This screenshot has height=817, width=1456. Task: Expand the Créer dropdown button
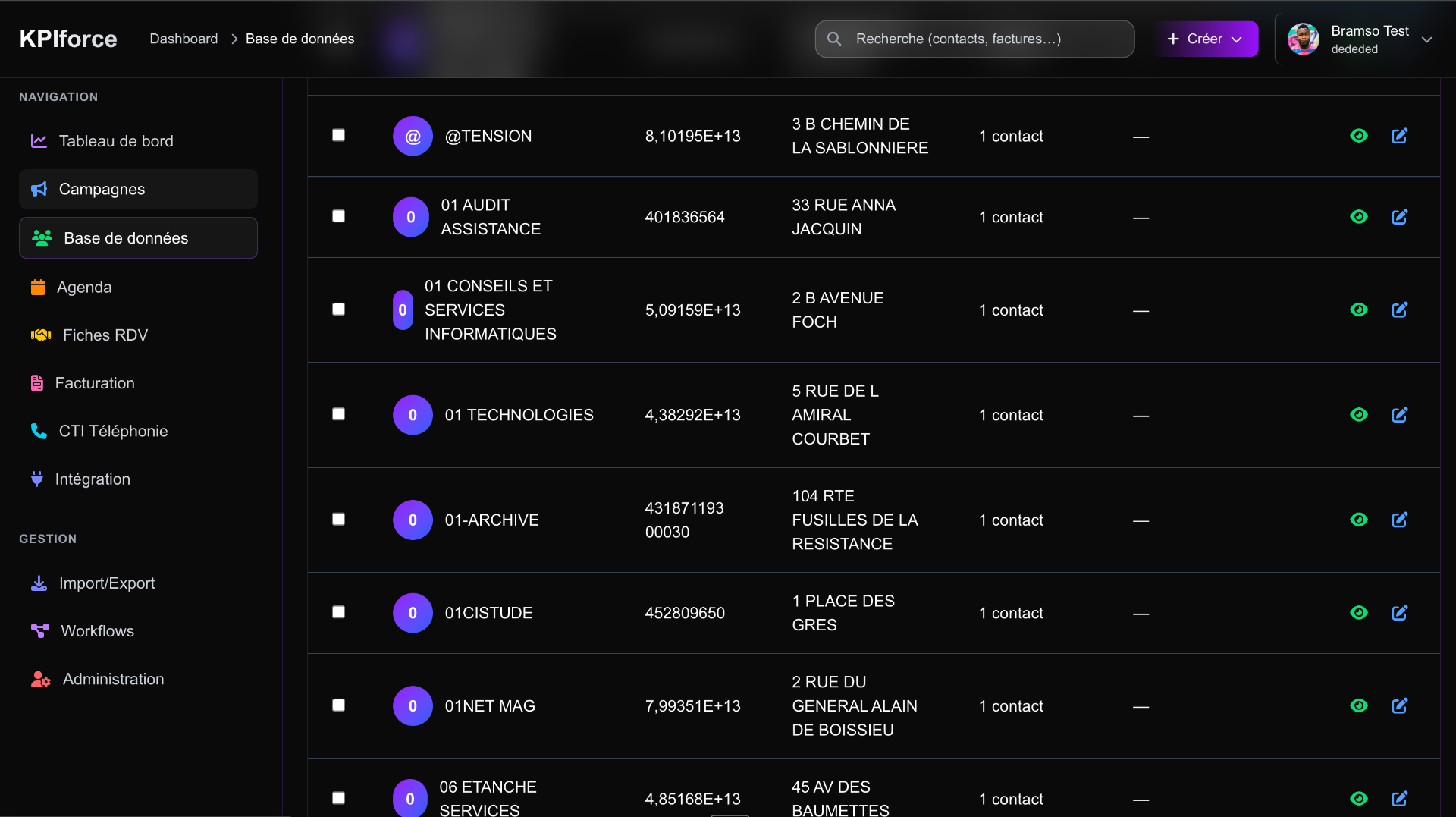(x=1207, y=39)
